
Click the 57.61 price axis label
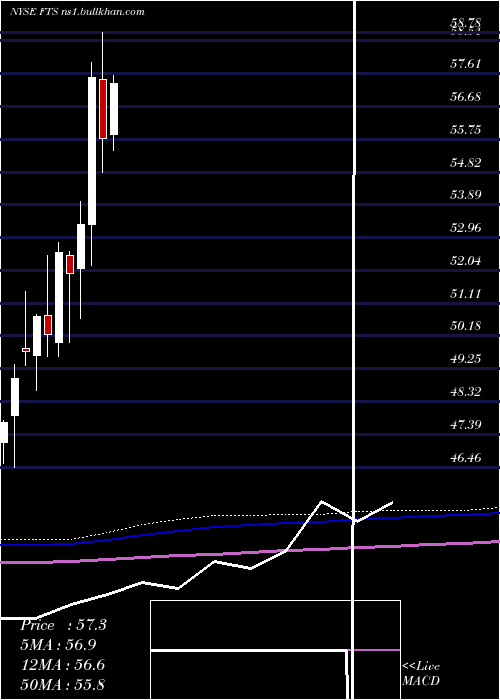point(465,64)
